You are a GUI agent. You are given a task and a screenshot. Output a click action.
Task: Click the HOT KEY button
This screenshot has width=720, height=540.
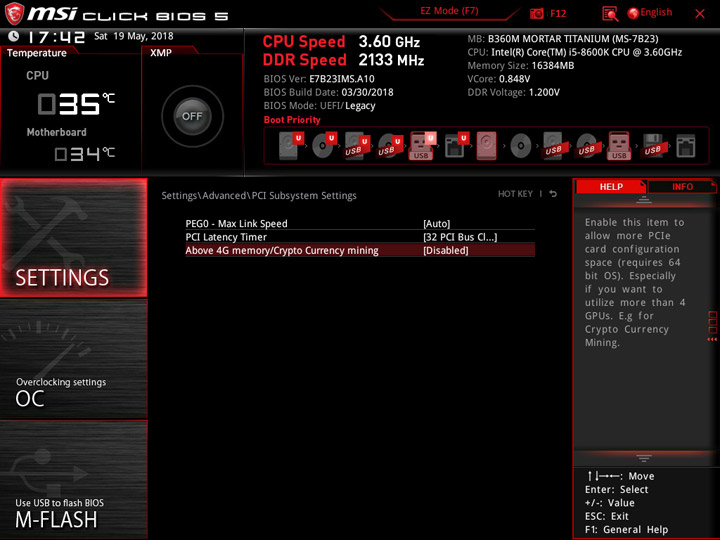[515, 194]
